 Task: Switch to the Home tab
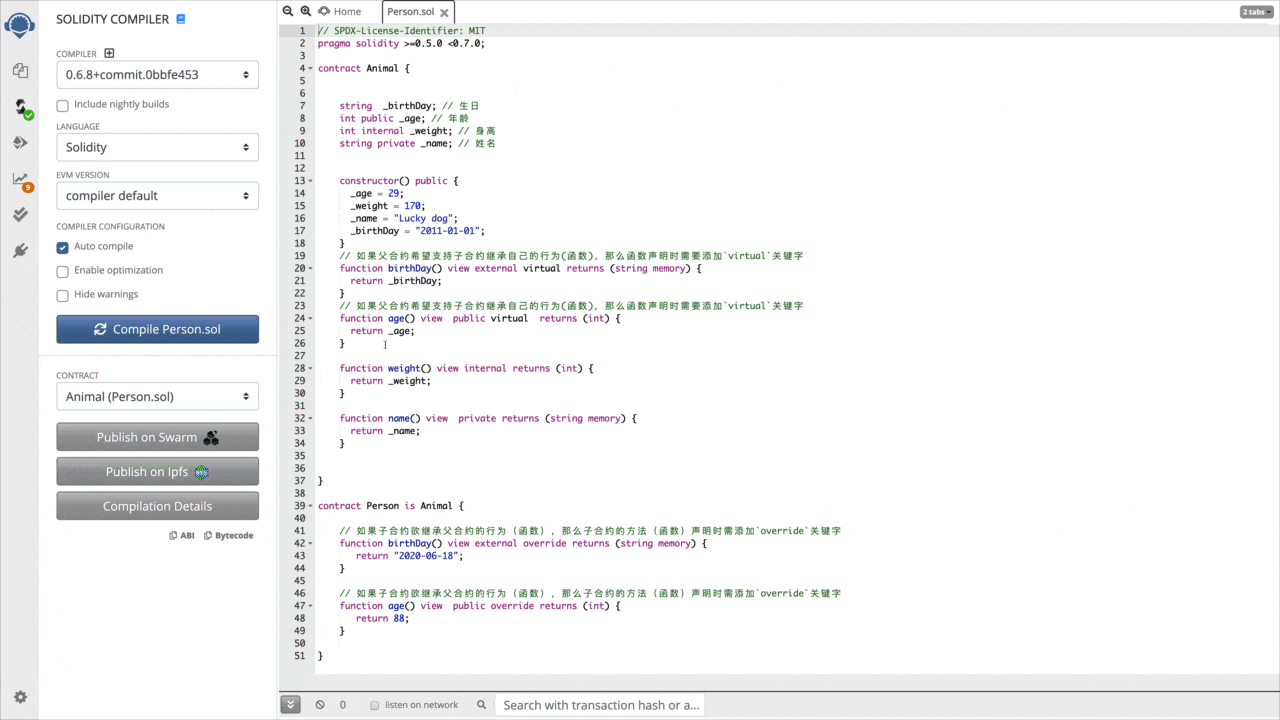coord(341,12)
